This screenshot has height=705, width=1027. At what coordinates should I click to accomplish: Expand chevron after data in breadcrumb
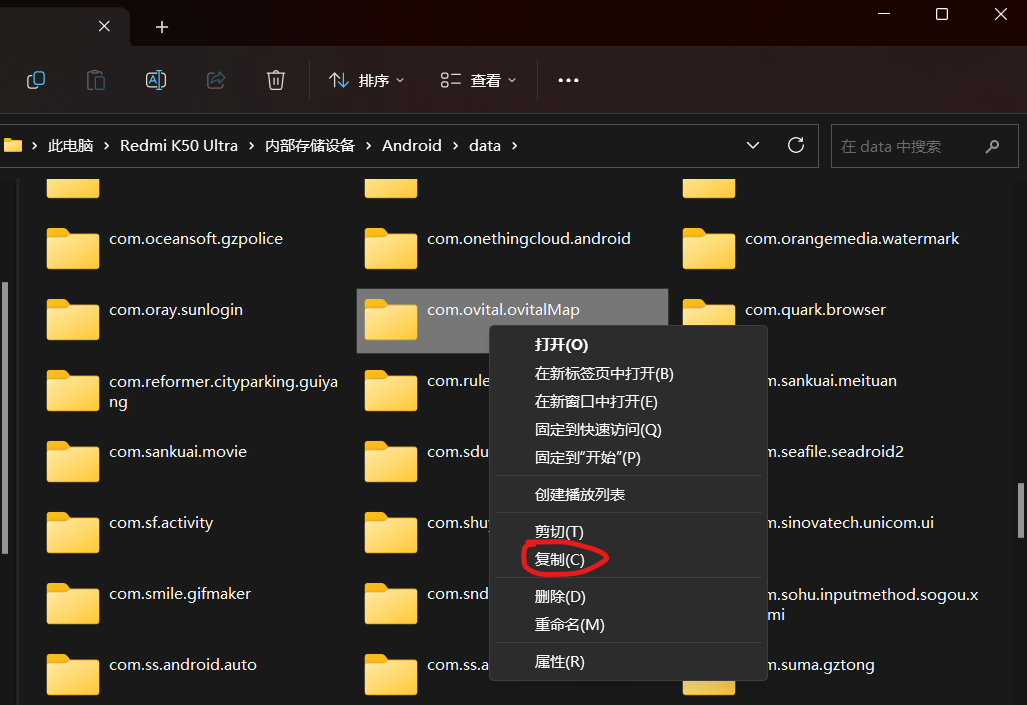(514, 145)
